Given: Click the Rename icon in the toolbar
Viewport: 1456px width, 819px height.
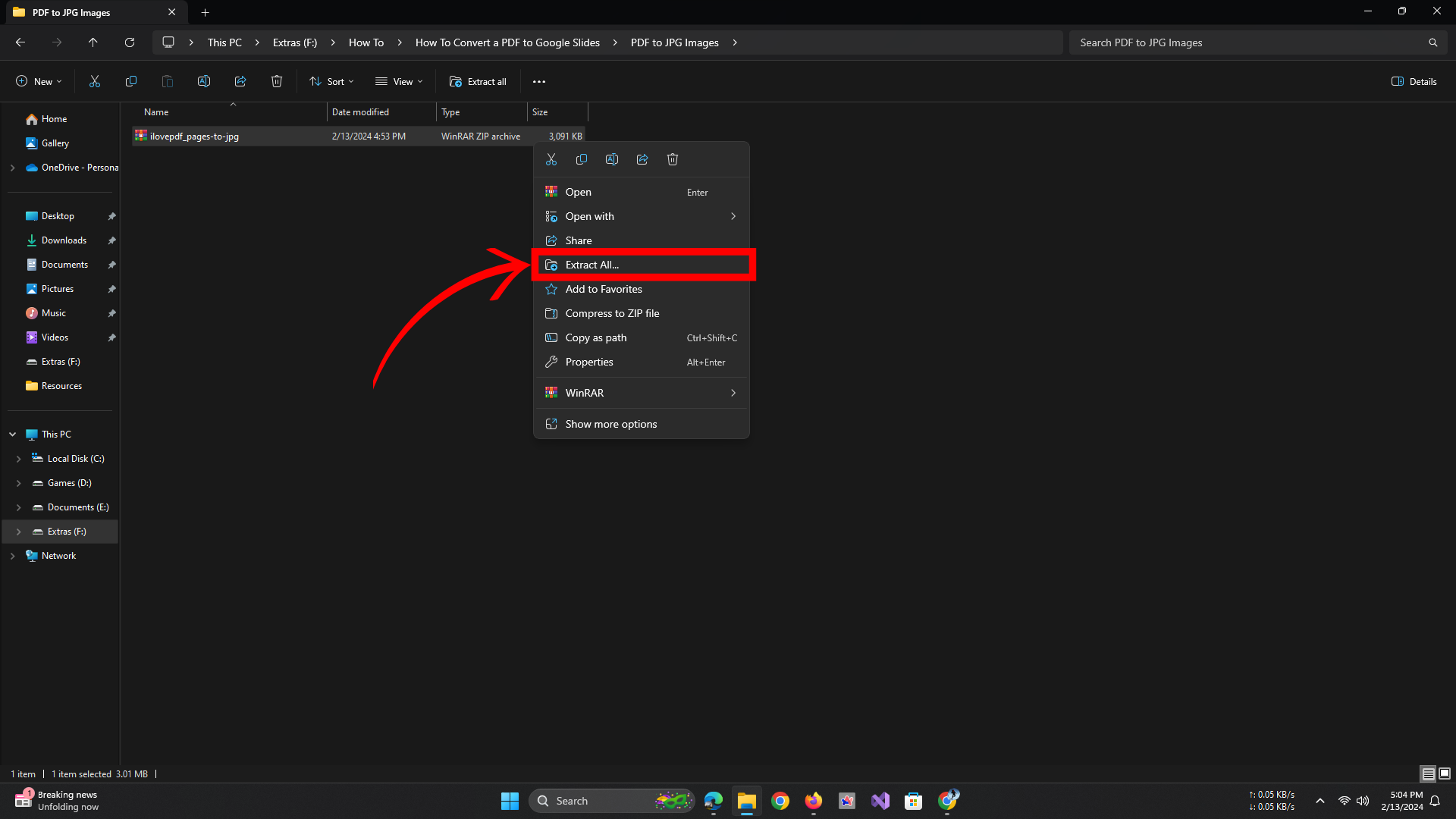Looking at the screenshot, I should [203, 81].
